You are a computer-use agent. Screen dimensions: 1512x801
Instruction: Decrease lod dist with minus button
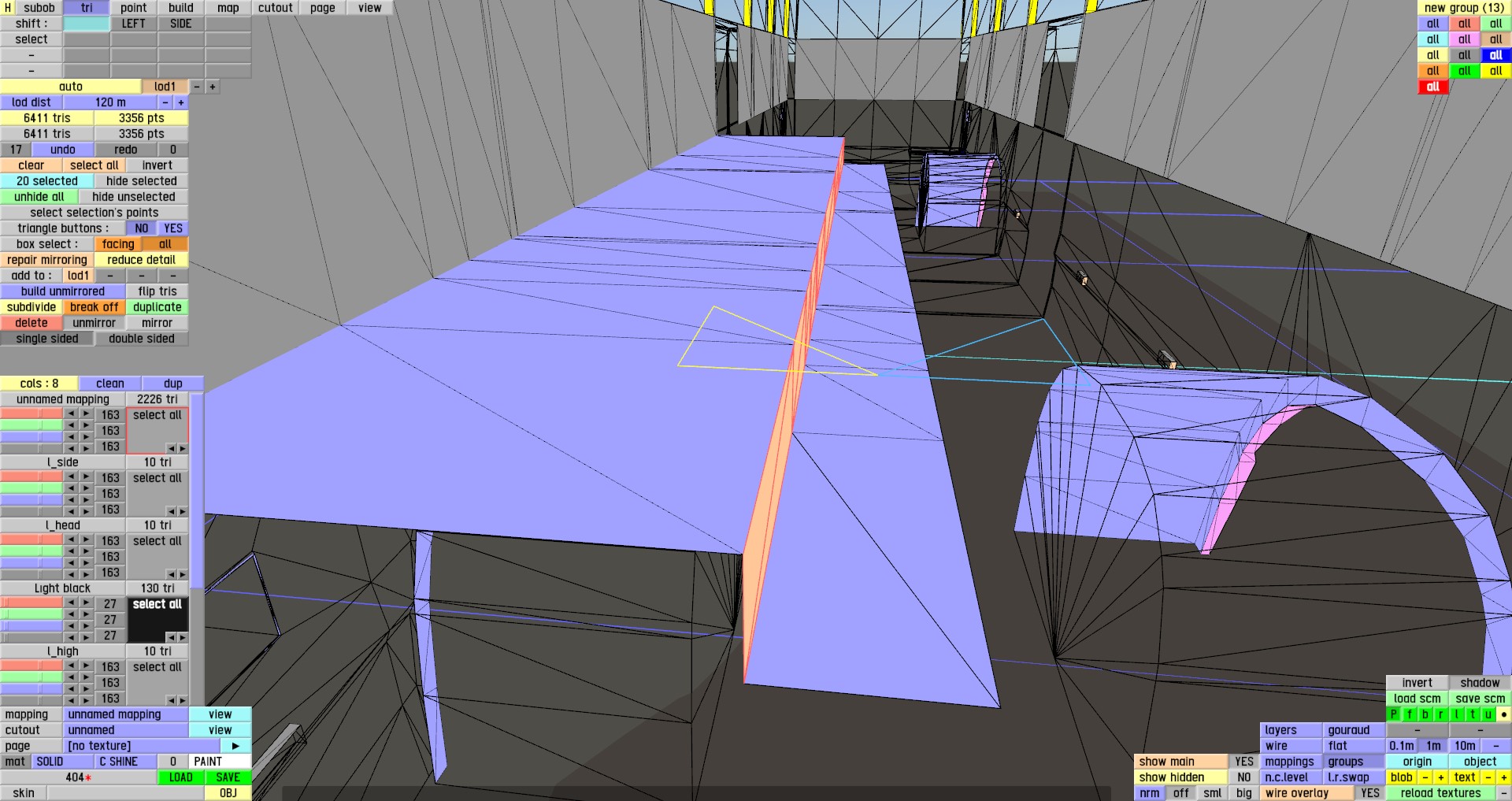(x=165, y=102)
